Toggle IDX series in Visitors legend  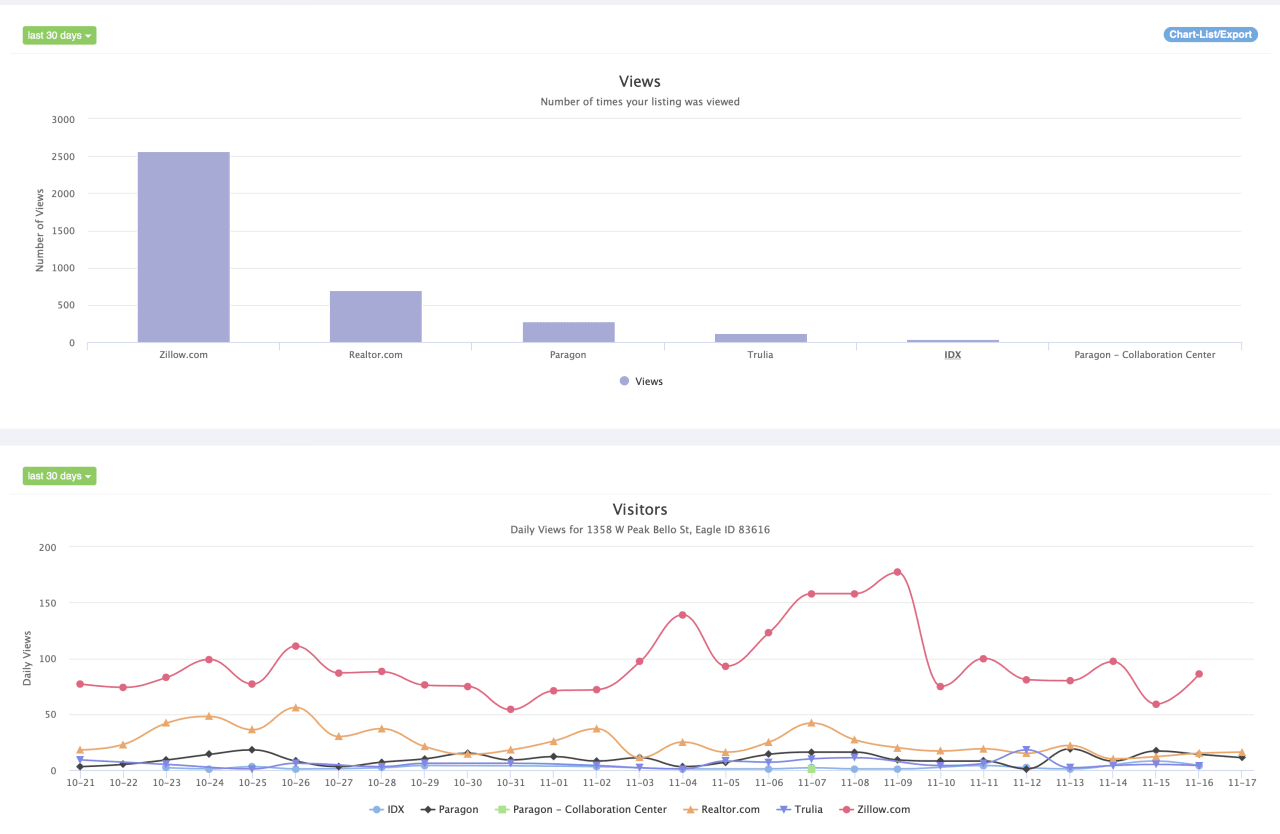click(x=387, y=809)
